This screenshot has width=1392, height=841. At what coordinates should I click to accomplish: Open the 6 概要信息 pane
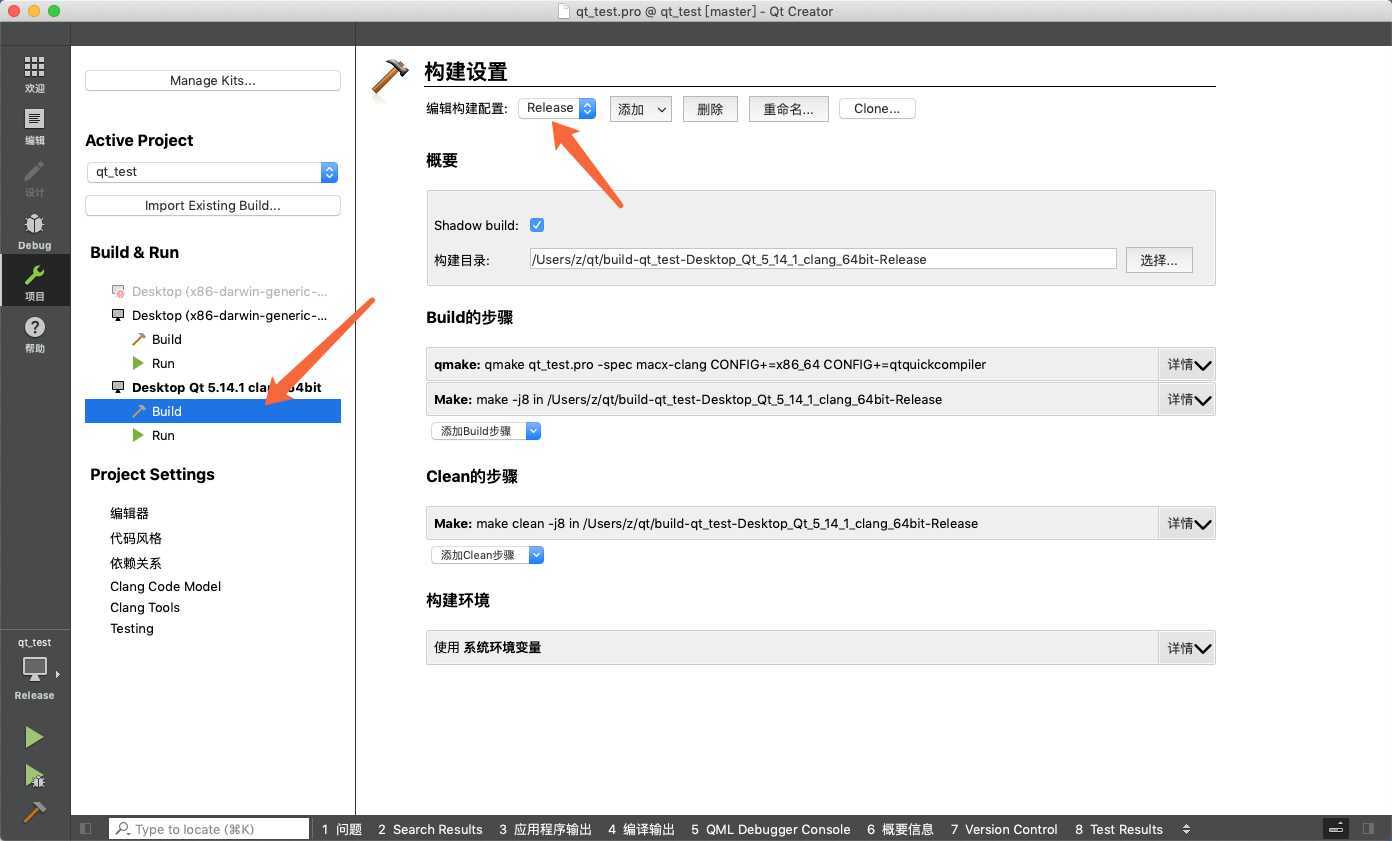tap(900, 829)
